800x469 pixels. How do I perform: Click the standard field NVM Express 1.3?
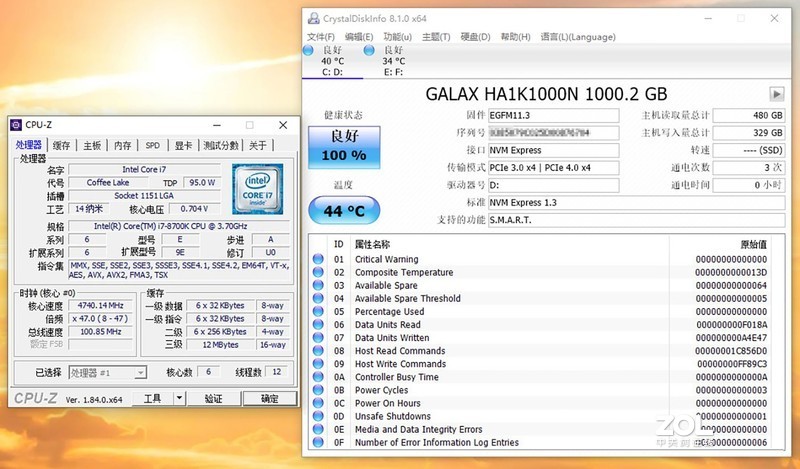pyautogui.click(x=636, y=203)
